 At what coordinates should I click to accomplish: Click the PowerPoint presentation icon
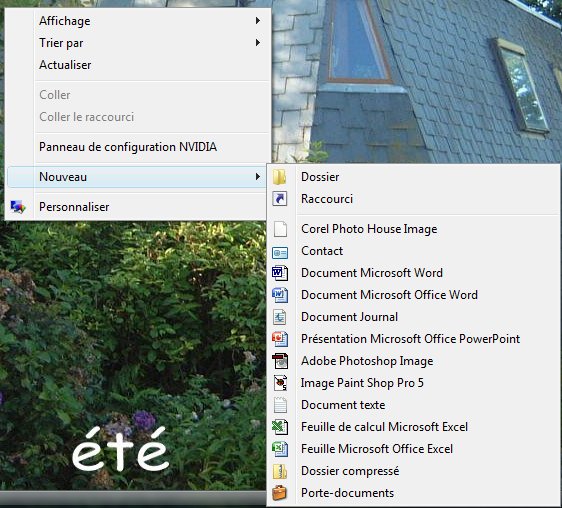[x=280, y=339]
